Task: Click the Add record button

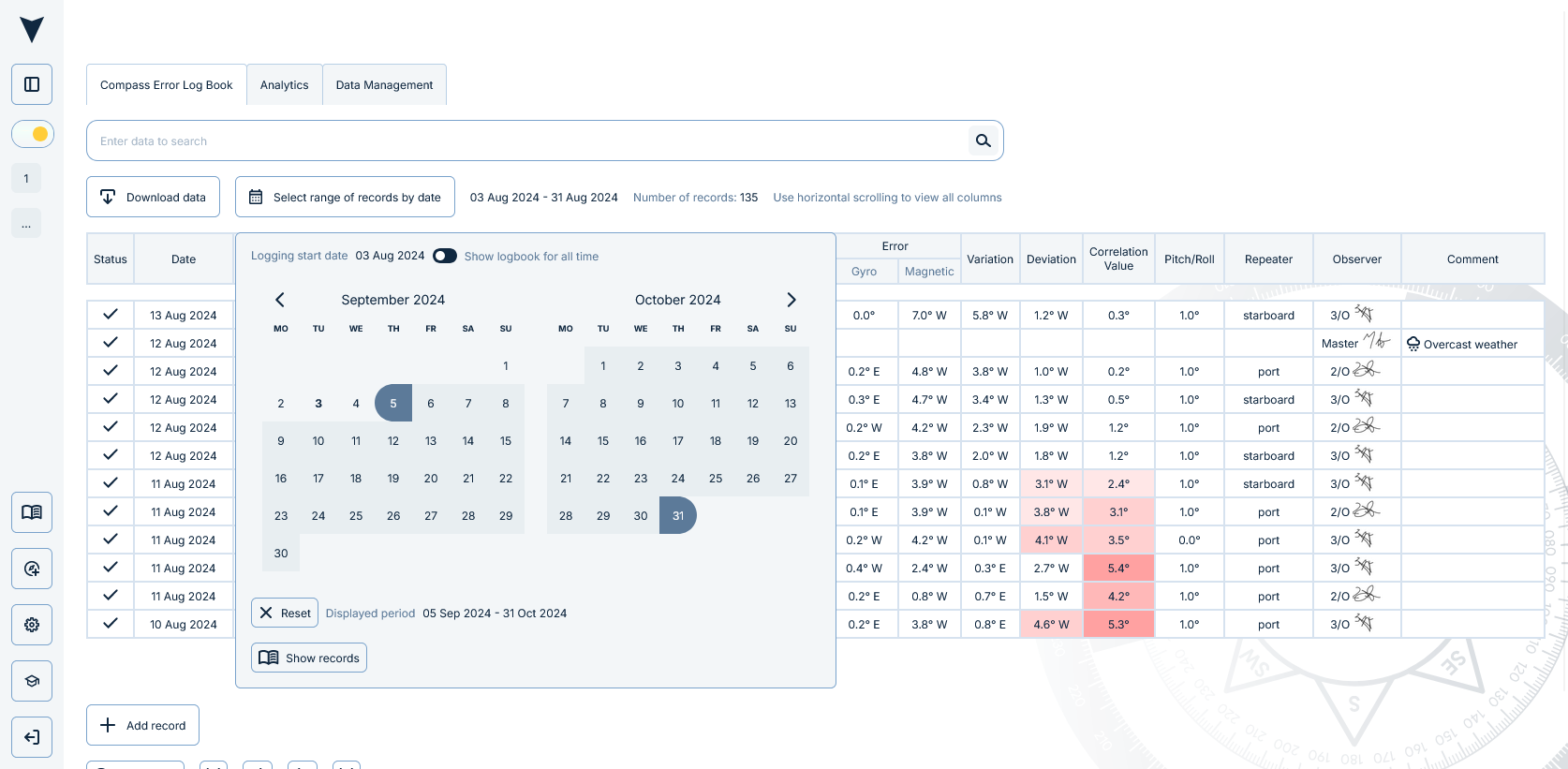Action: [x=143, y=725]
